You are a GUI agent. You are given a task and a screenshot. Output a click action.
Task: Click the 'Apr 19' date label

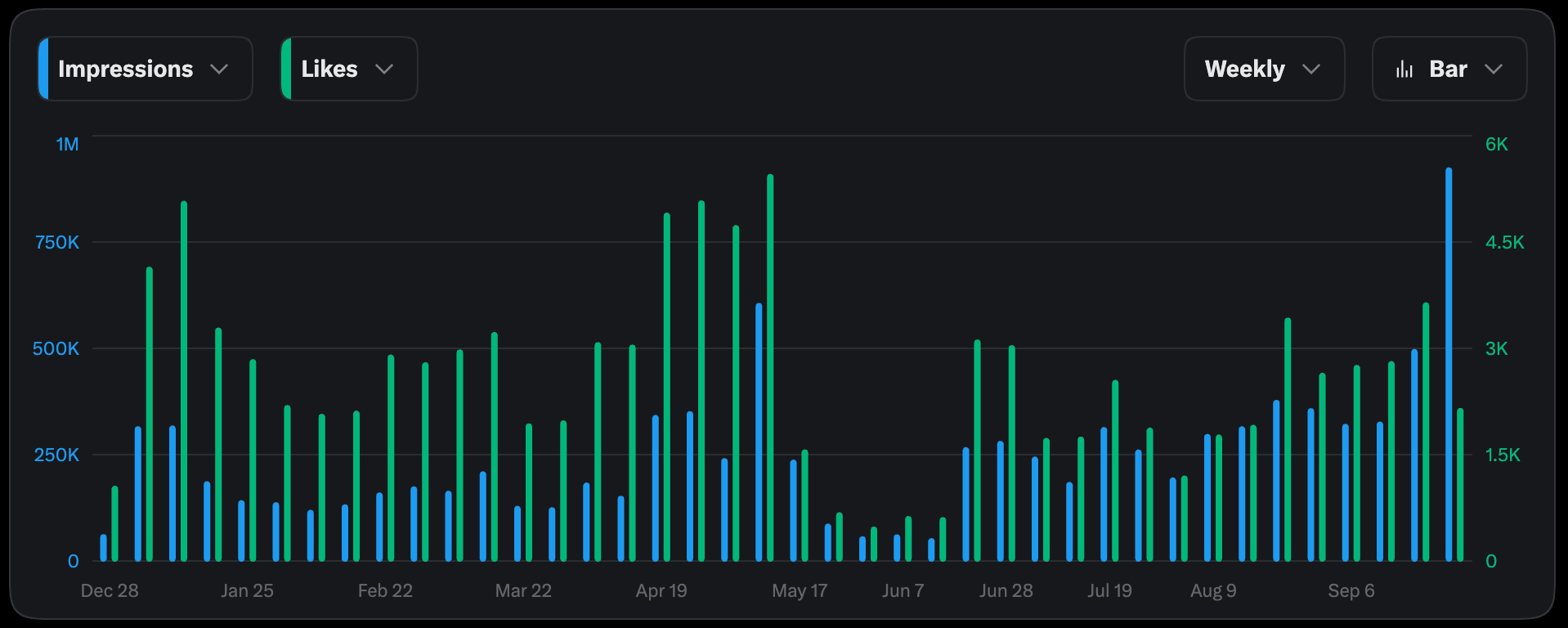(661, 590)
